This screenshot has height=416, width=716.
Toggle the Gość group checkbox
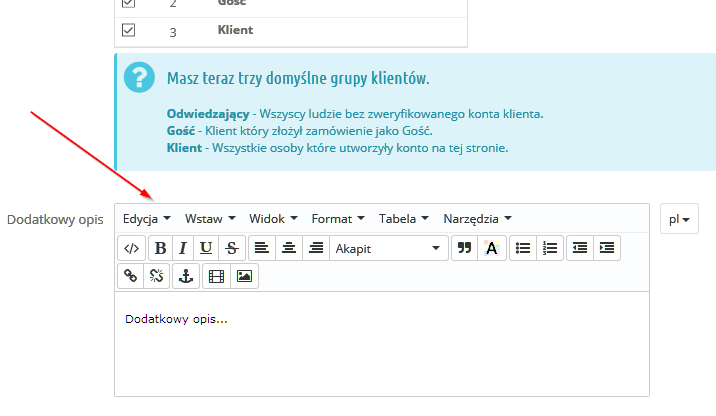point(128,4)
